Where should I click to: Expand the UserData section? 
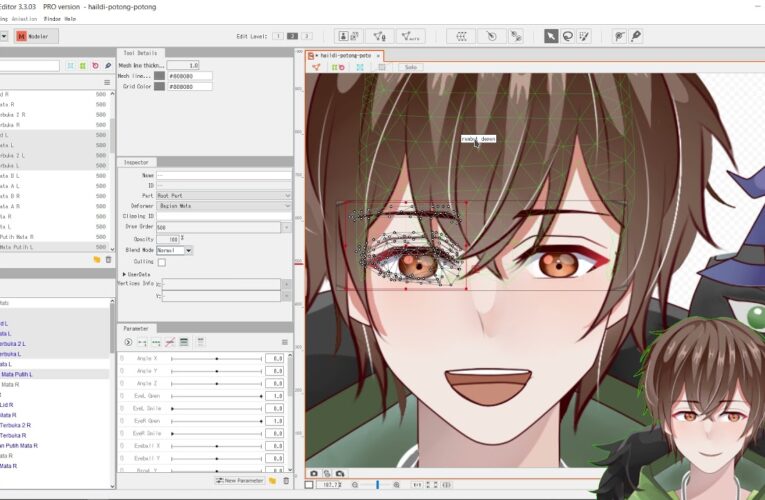[126, 274]
